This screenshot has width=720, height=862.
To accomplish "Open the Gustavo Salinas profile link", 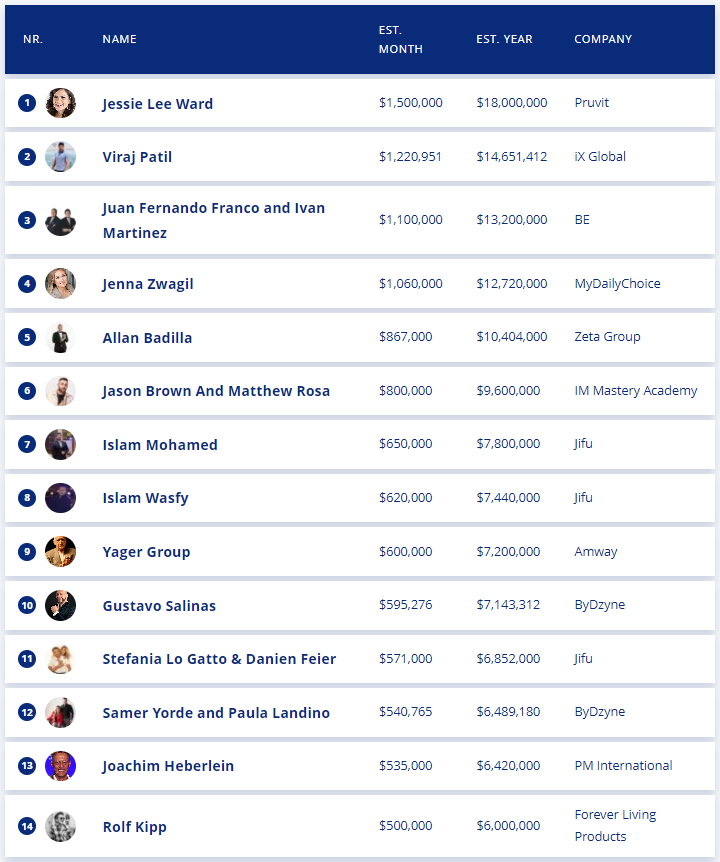I will pos(159,606).
